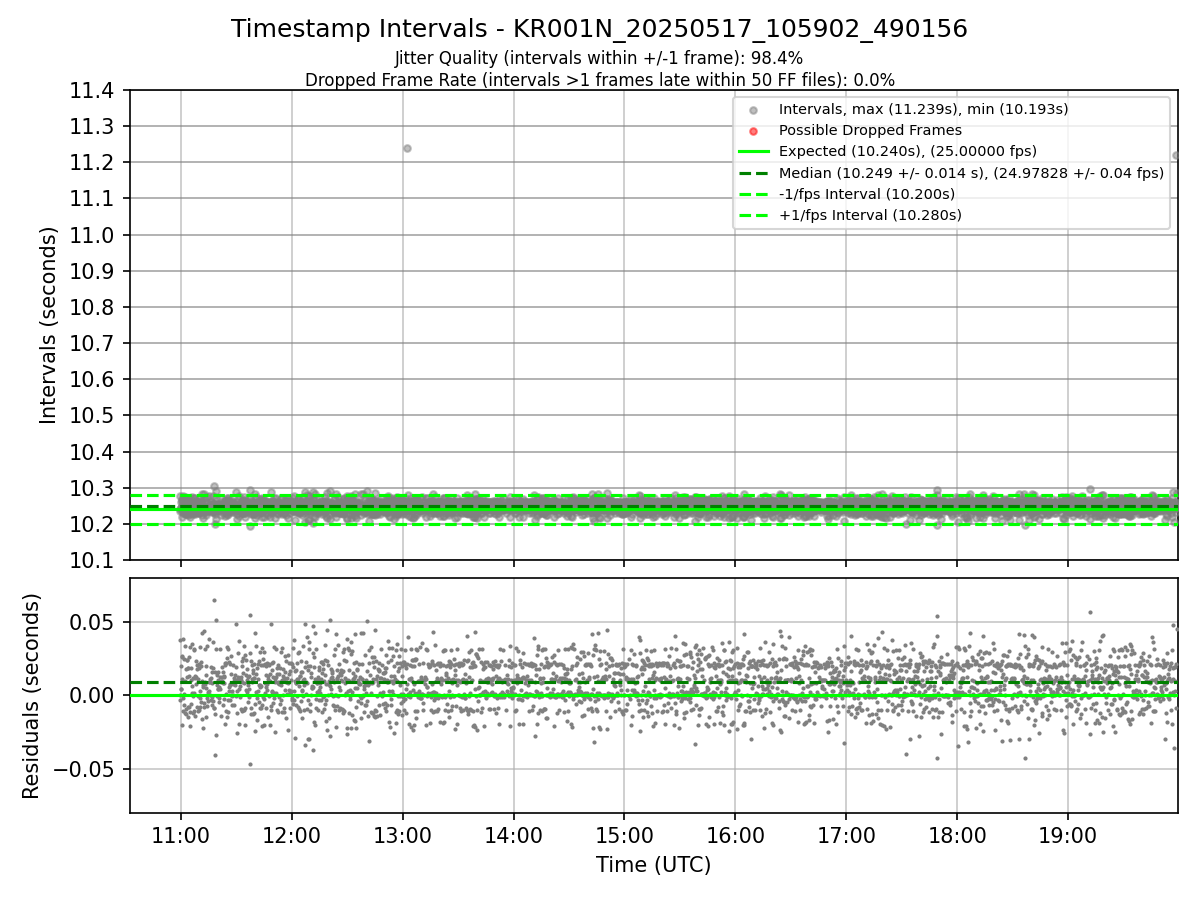1200x900 pixels.
Task: Click the outlier data point near 13:00 at 11.24s
Action: pos(407,148)
